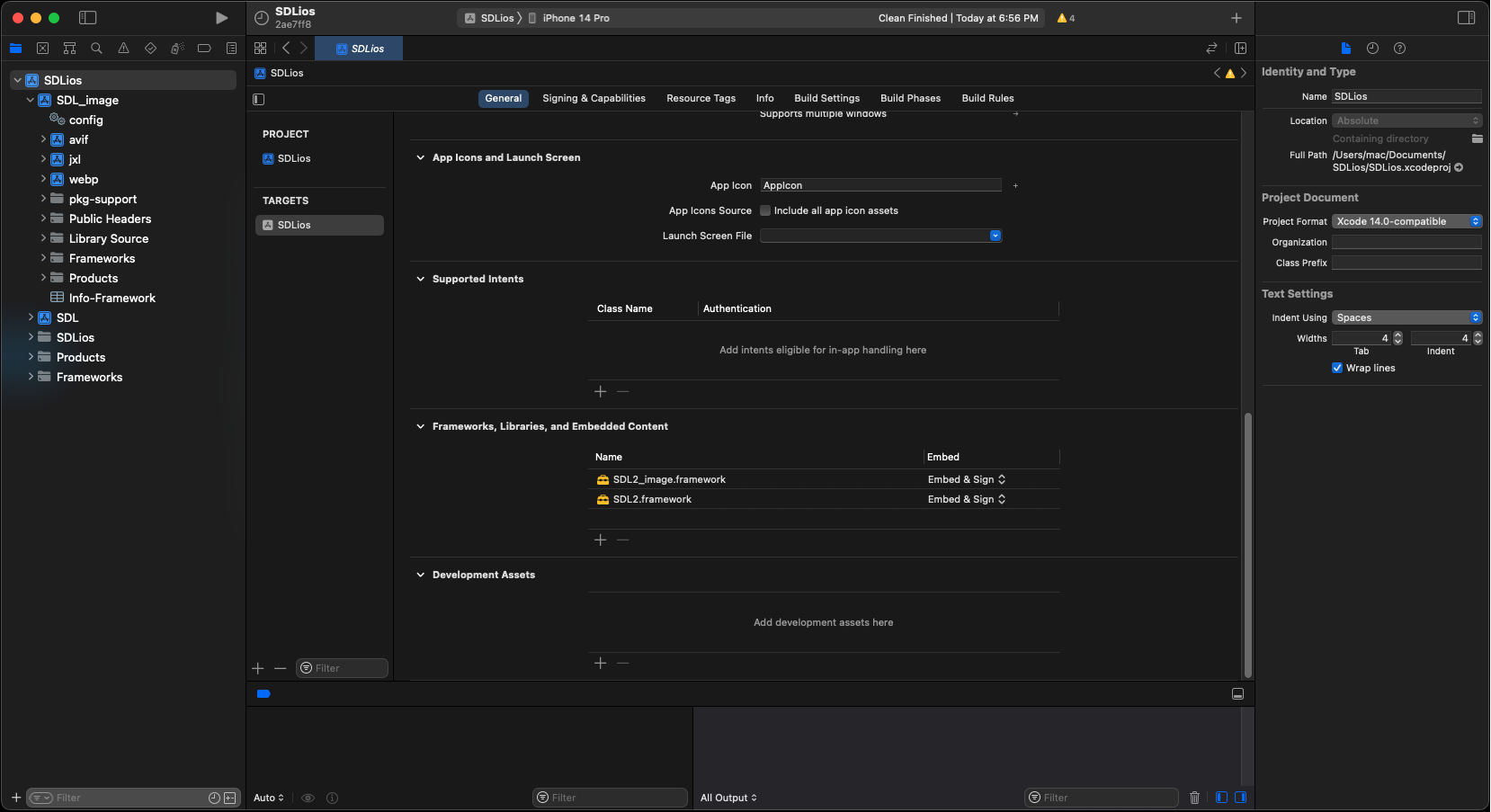
Task: Collapse Development Assets section
Action: 420,575
